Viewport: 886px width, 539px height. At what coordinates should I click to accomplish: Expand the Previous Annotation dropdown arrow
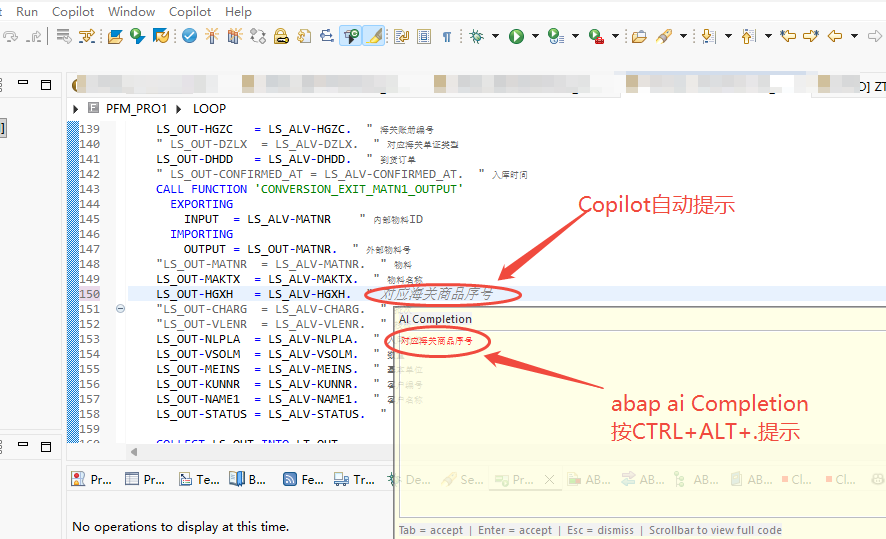pos(768,37)
